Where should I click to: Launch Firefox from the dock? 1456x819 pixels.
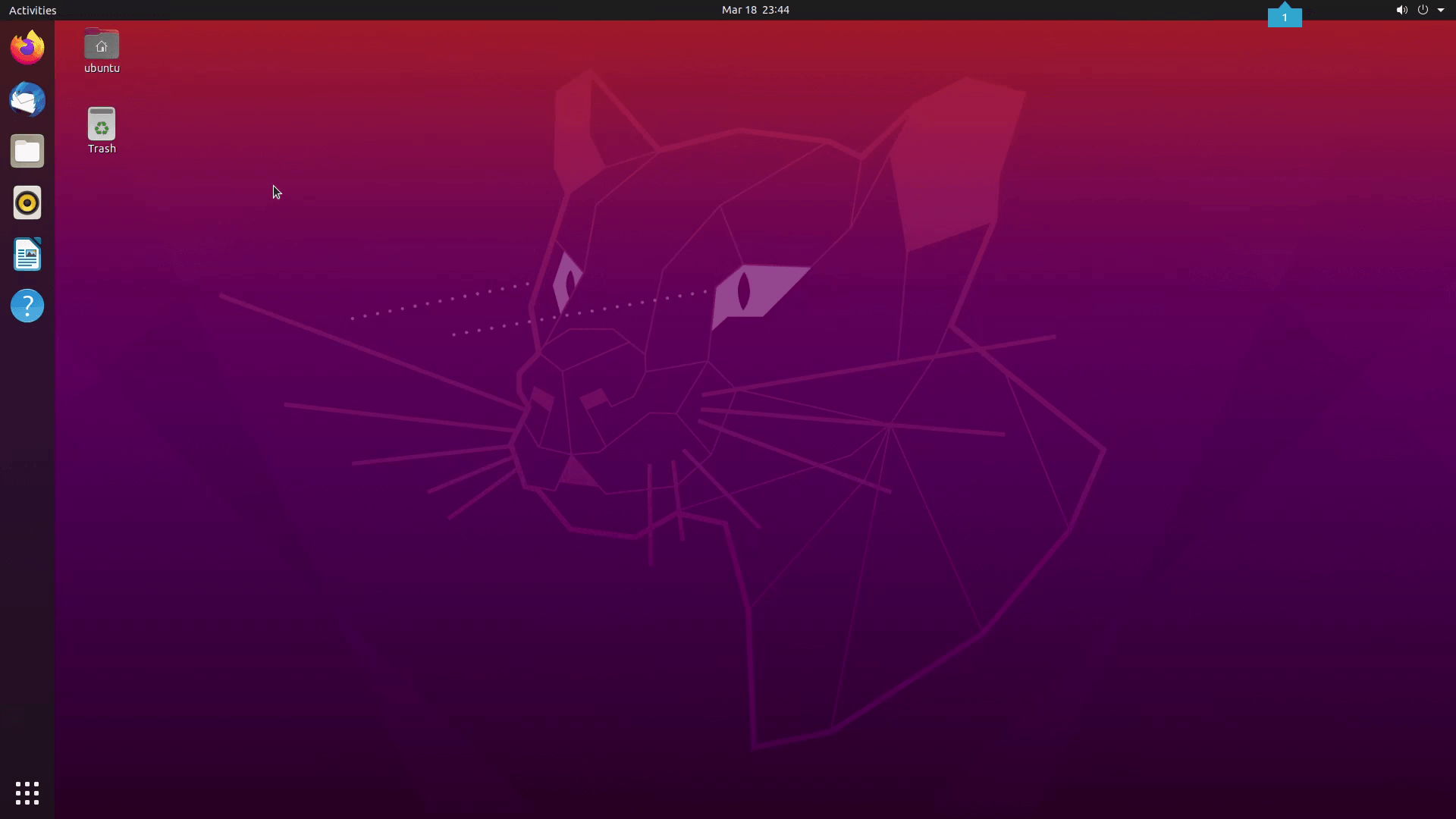pos(27,47)
